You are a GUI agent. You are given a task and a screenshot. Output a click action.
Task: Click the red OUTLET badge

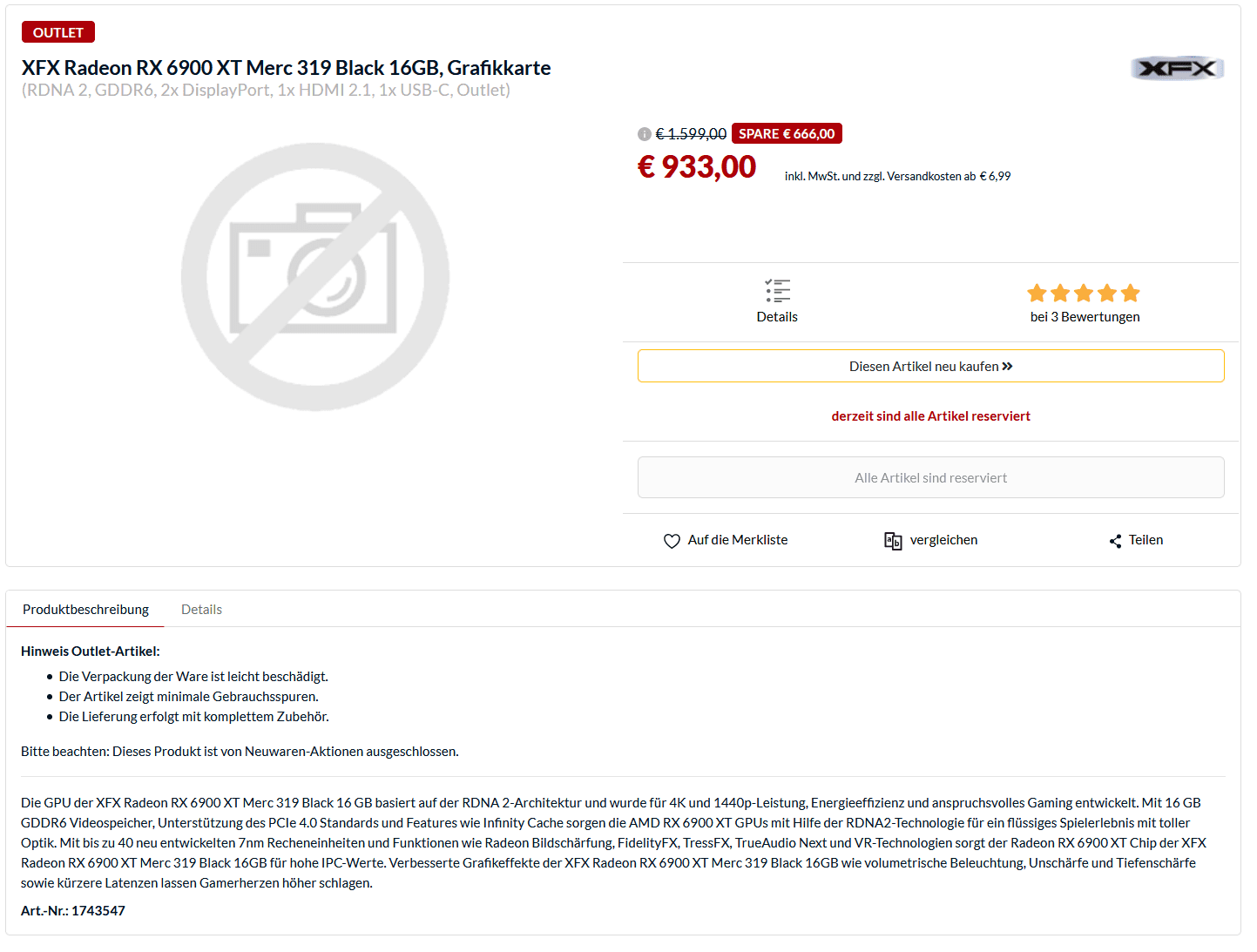(x=58, y=32)
